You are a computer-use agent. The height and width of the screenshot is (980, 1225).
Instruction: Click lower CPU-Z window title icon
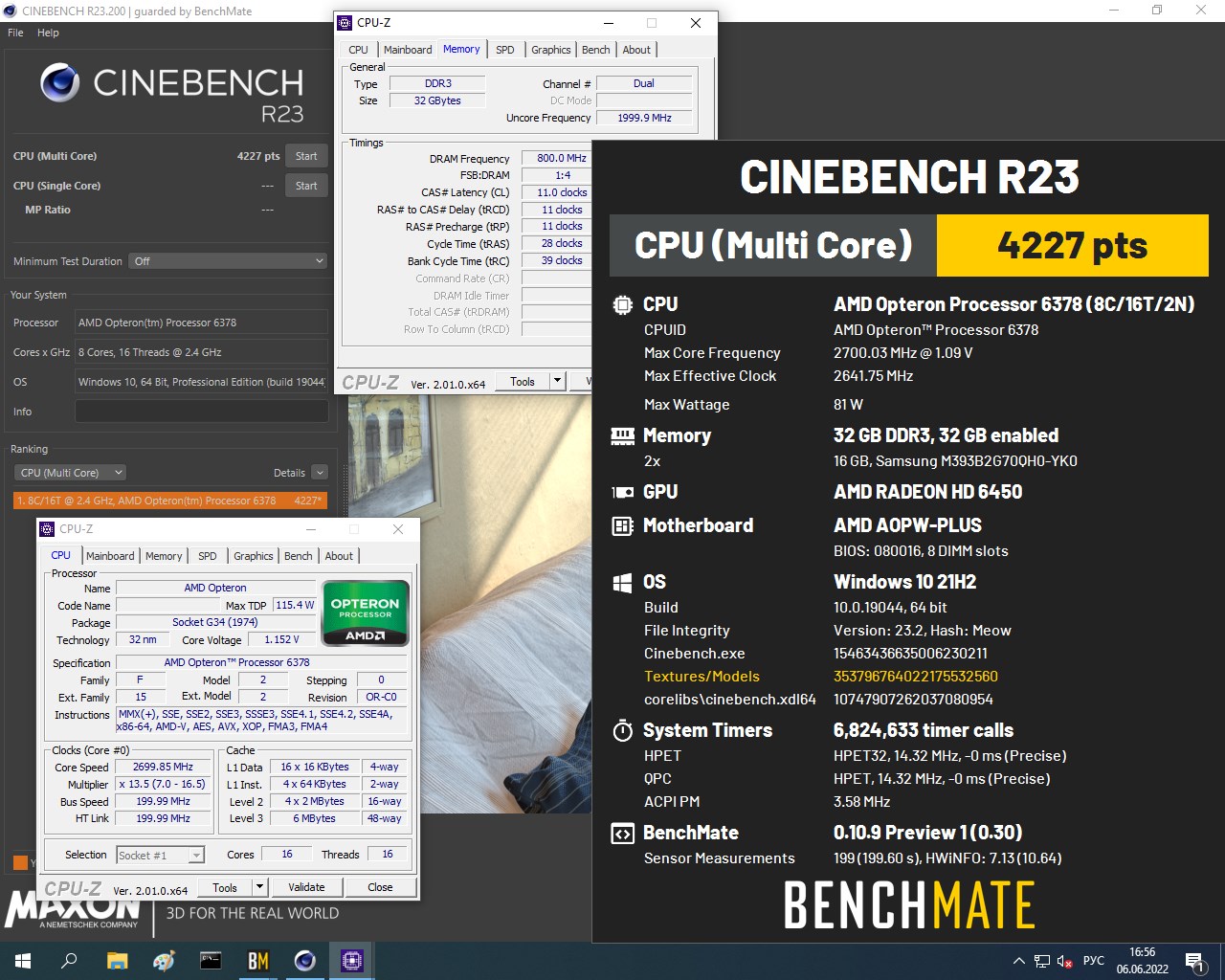[47, 529]
